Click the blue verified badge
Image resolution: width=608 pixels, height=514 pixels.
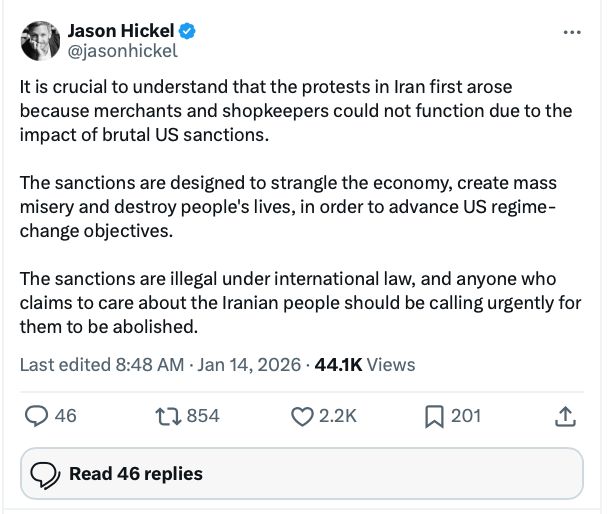pos(187,30)
